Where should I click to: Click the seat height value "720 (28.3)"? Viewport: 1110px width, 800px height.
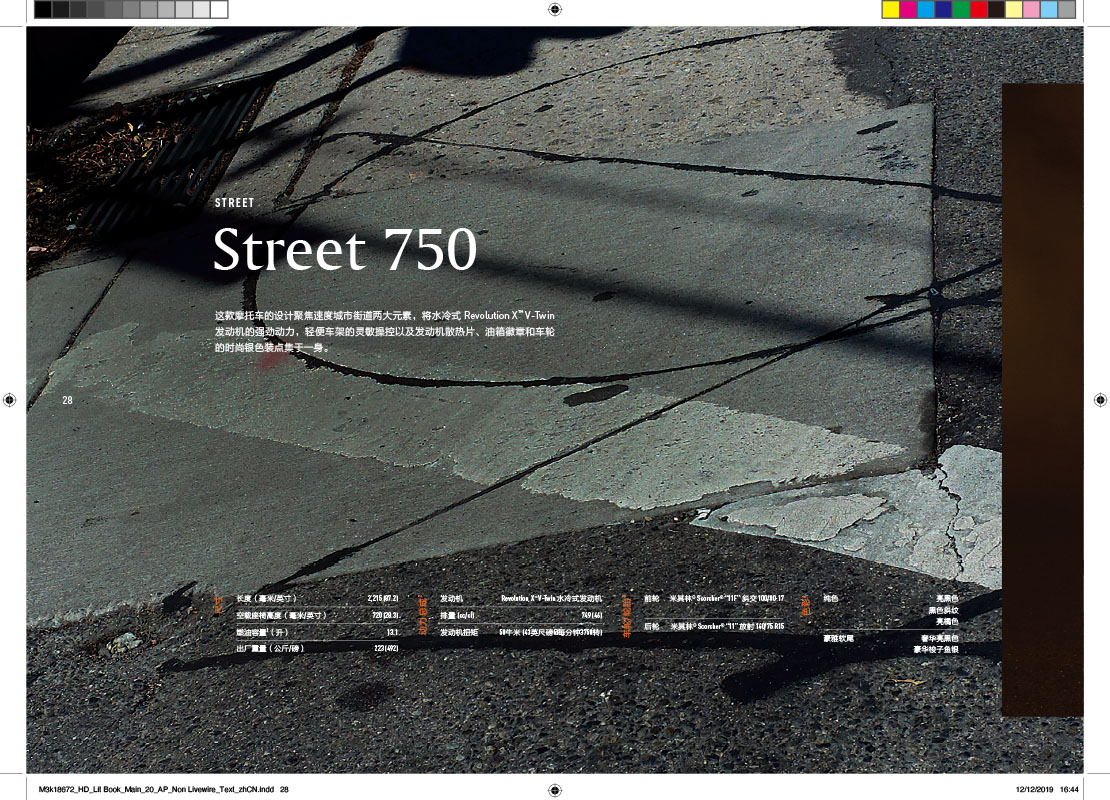click(386, 615)
